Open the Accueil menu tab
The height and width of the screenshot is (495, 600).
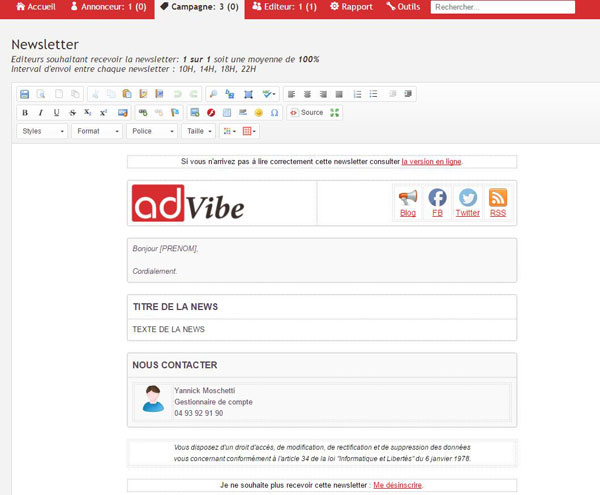click(x=35, y=7)
